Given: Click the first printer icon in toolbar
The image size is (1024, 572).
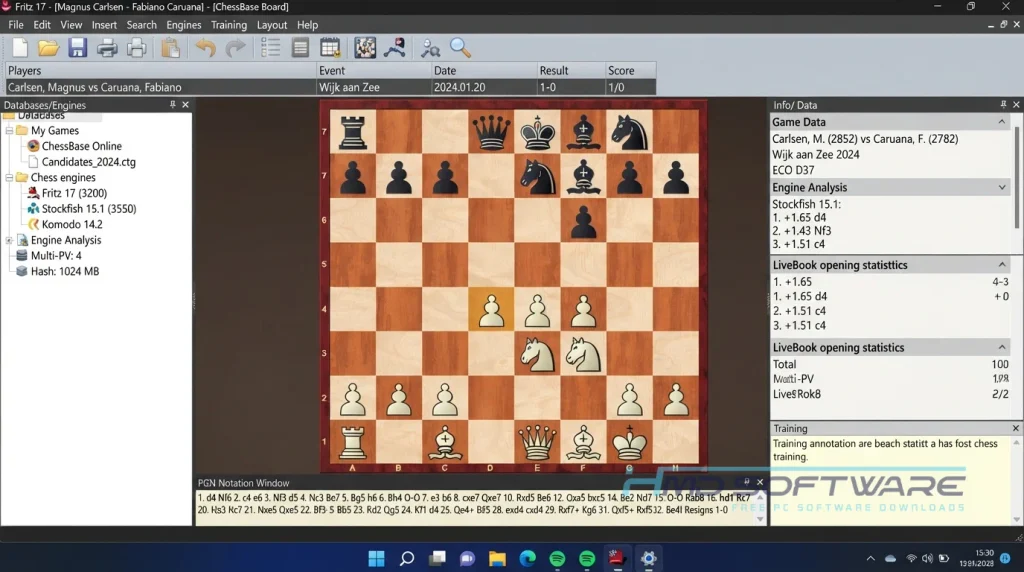Looking at the screenshot, I should point(107,48).
